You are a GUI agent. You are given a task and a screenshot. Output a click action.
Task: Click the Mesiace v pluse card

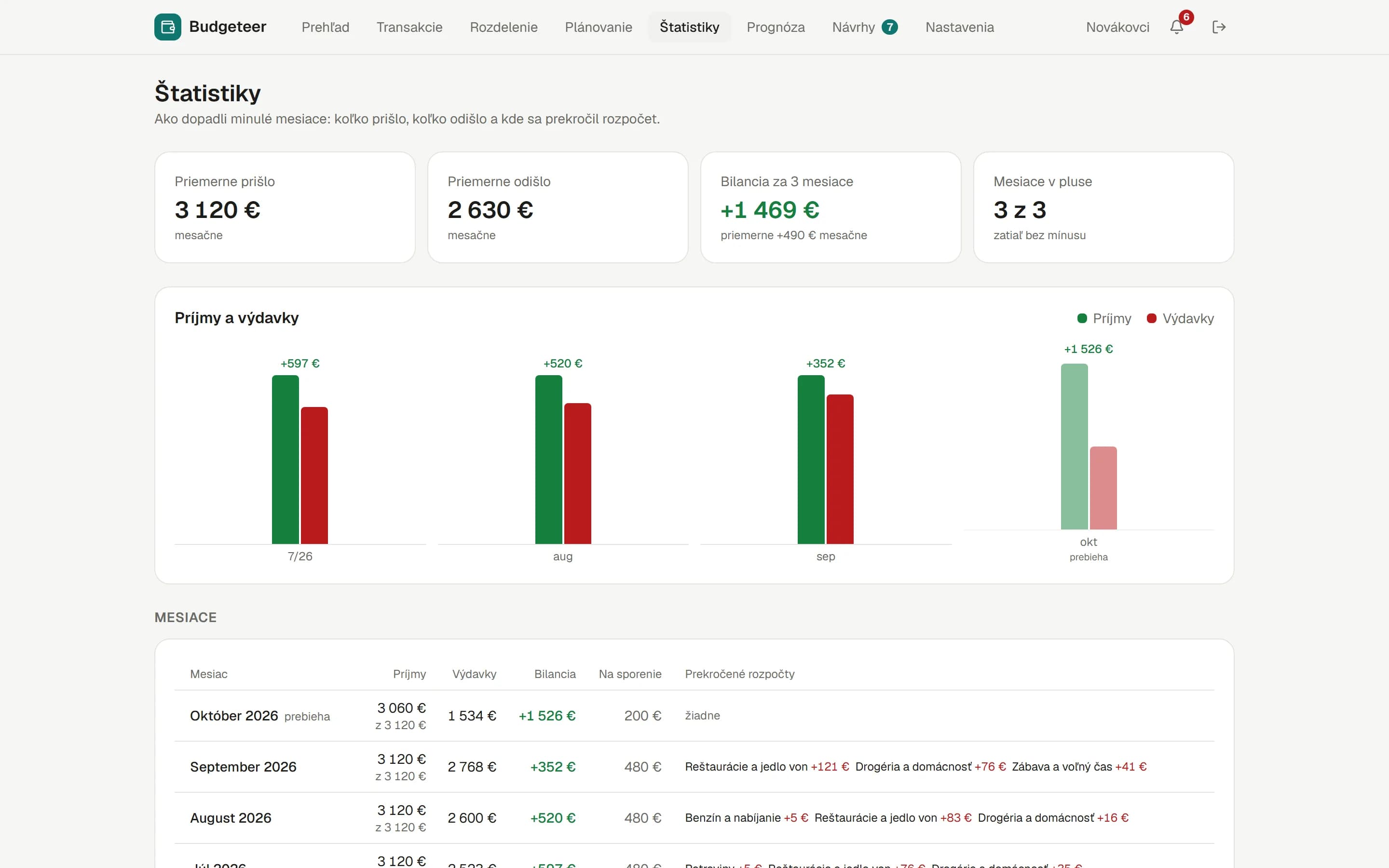pyautogui.click(x=1104, y=207)
